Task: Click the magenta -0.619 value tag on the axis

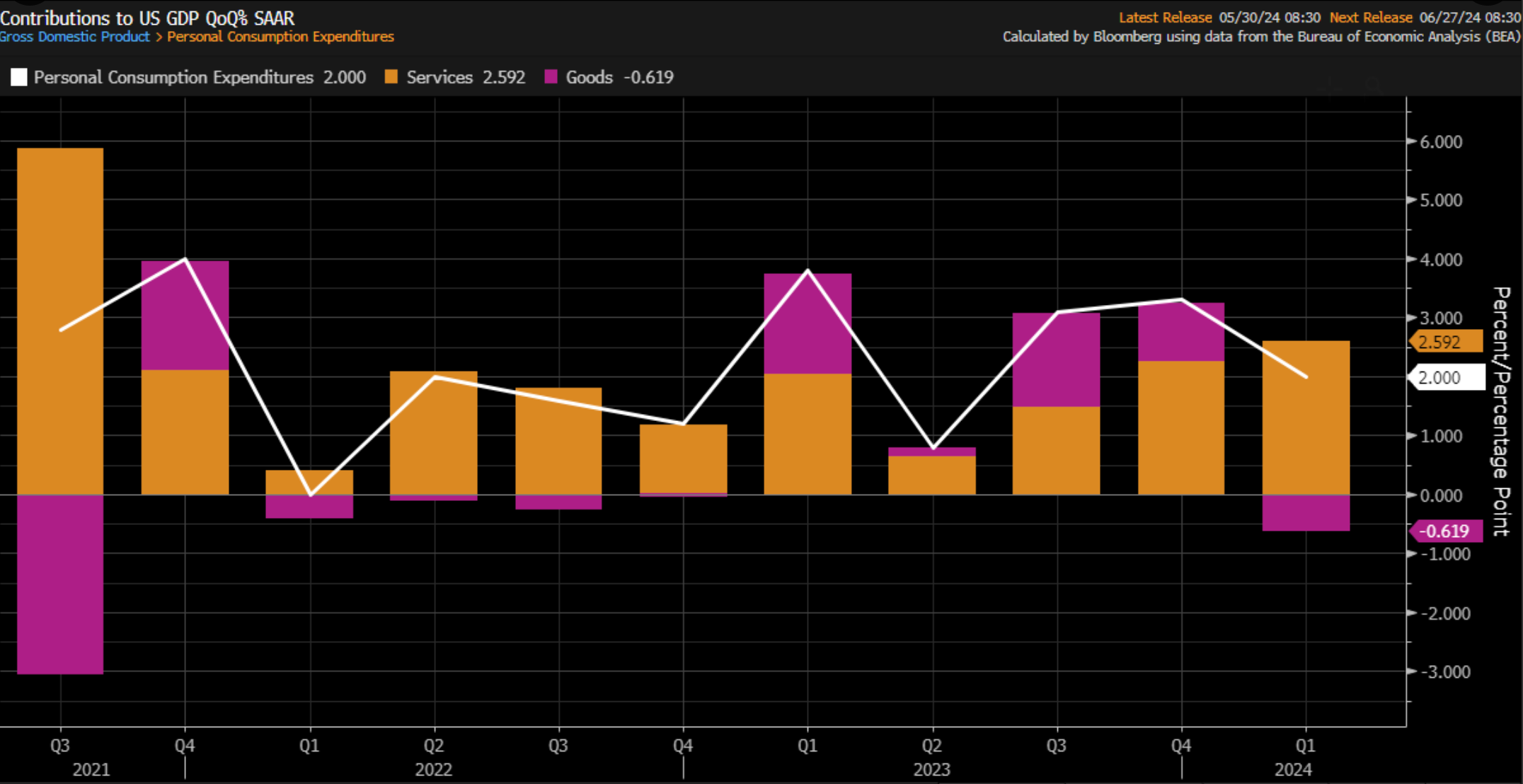Action: 1445,531
